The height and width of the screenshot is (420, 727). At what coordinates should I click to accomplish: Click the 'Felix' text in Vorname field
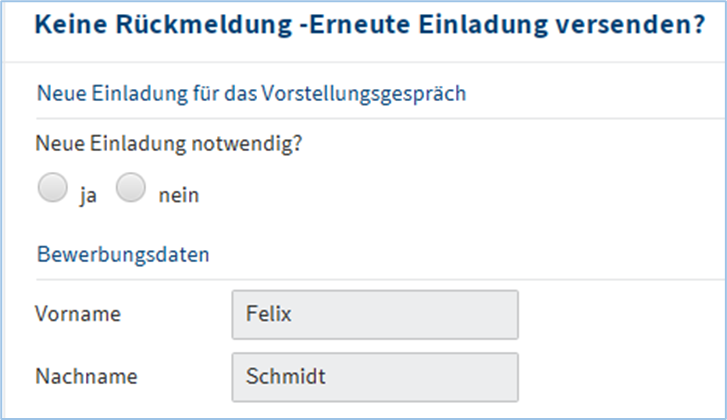pos(267,315)
